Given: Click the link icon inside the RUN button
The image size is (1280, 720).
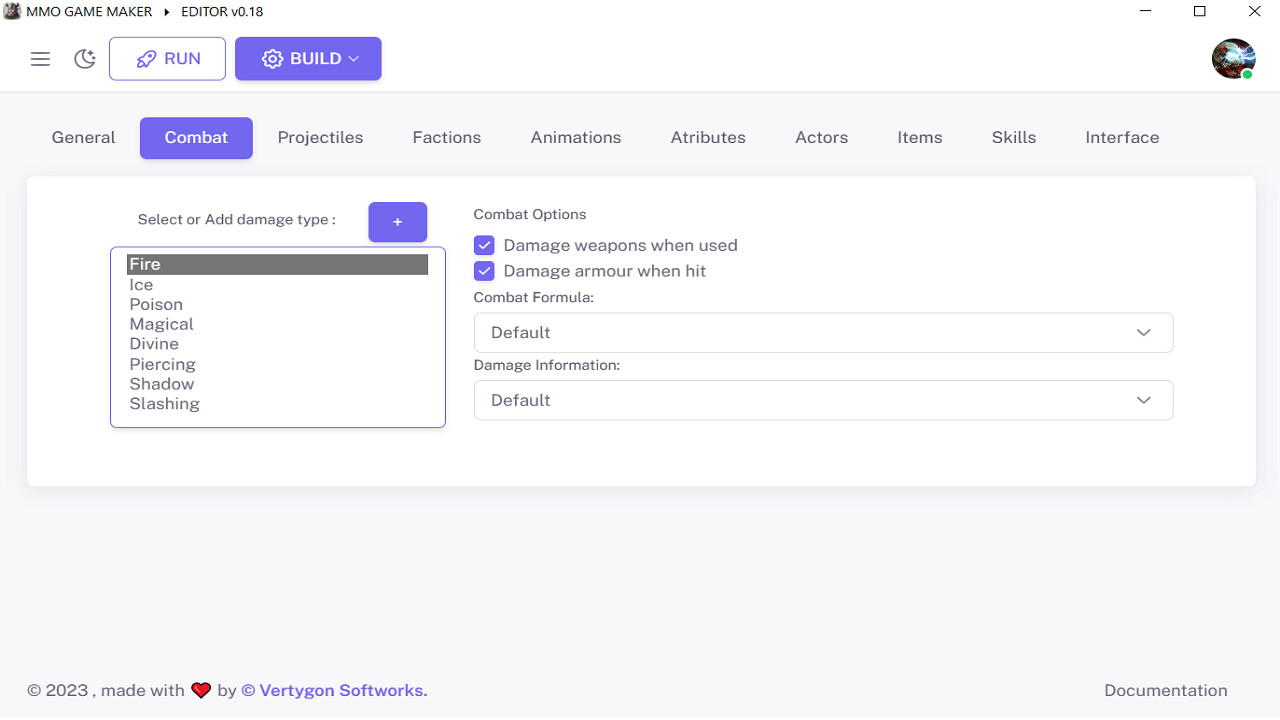Looking at the screenshot, I should [x=145, y=58].
